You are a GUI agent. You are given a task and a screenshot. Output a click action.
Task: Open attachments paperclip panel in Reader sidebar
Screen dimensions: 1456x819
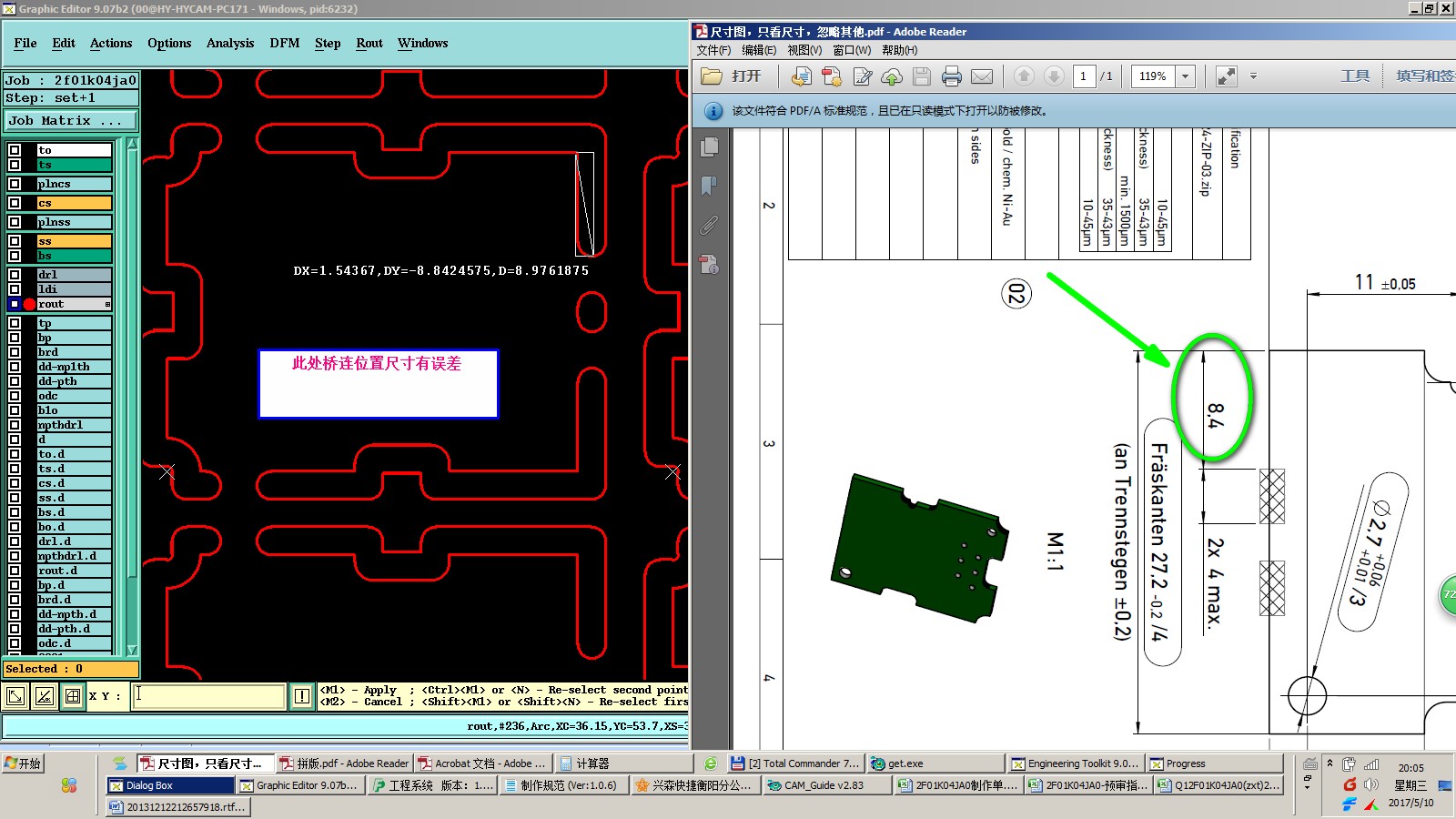[x=710, y=225]
